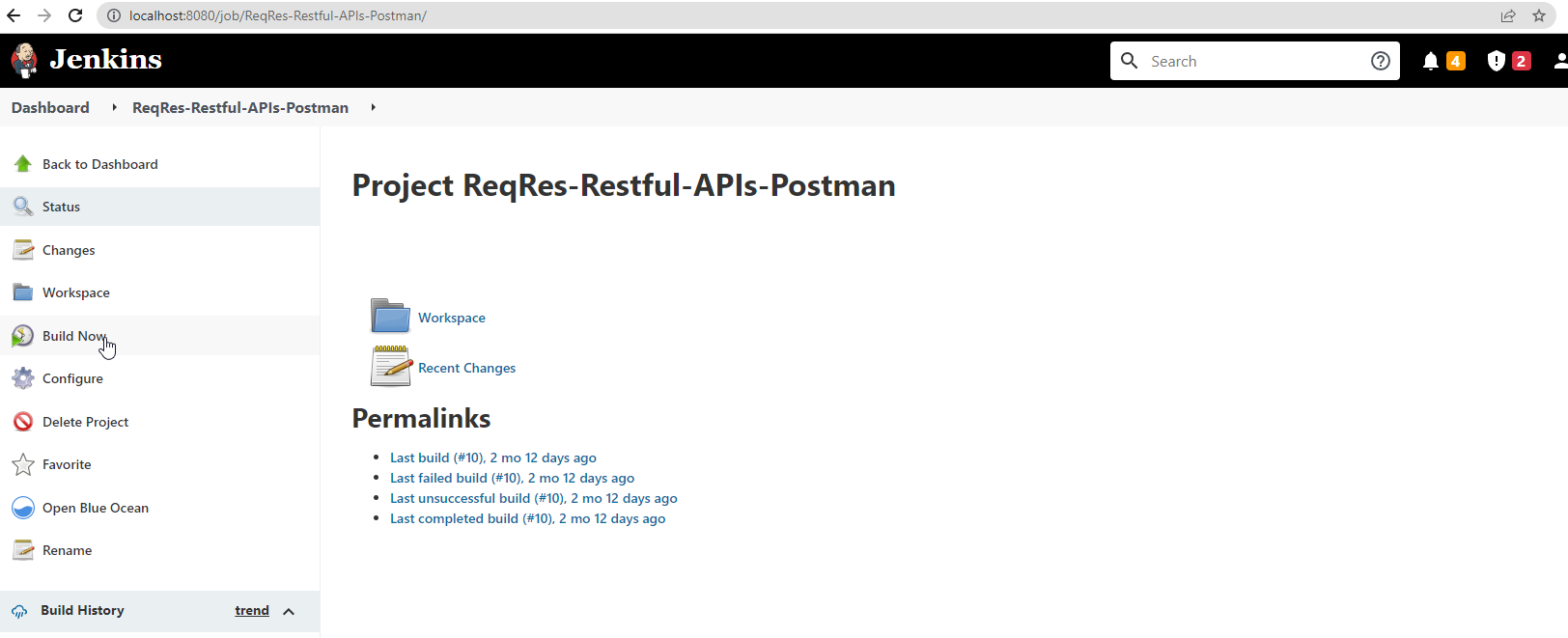Screen dimensions: 1568x638
Task: Click the magnifier icon in search box
Action: (x=1129, y=61)
